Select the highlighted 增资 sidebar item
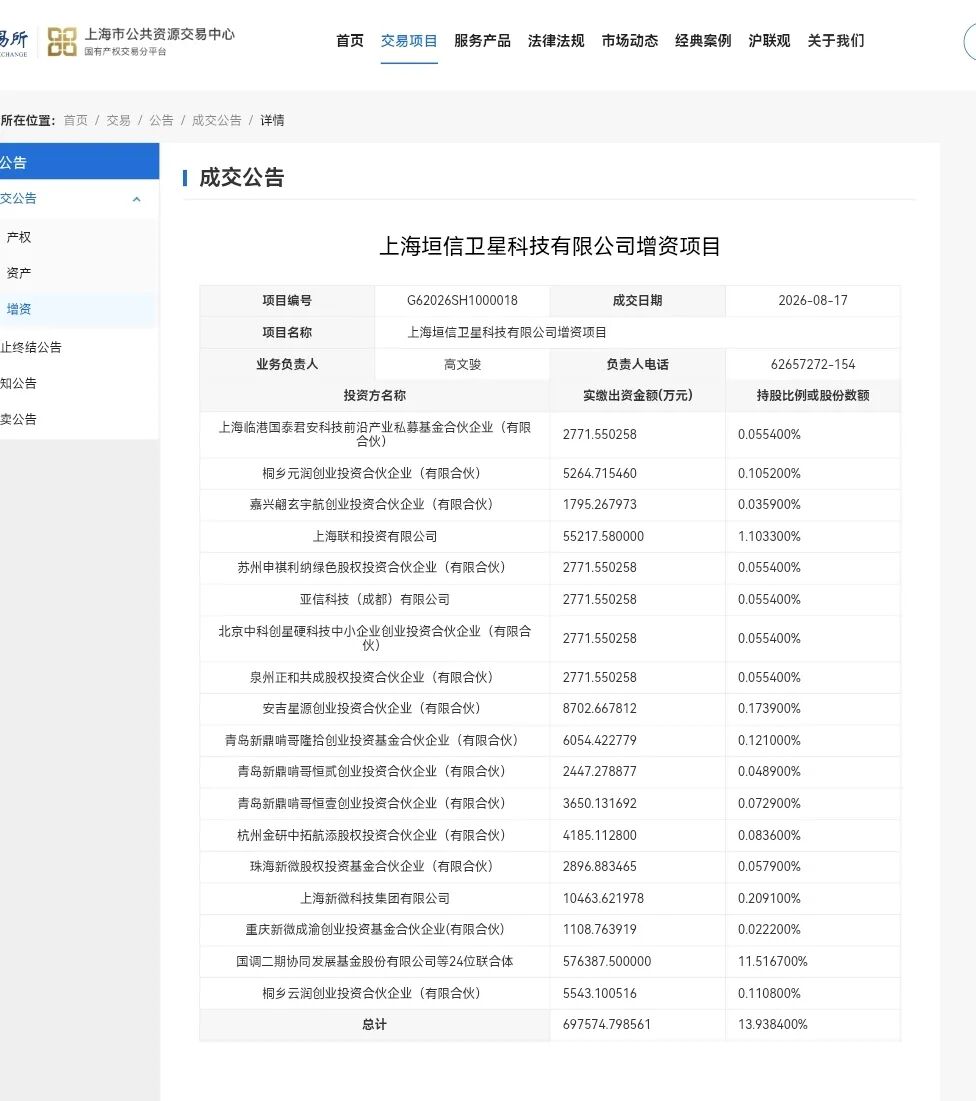Viewport: 976px width, 1101px height. click(x=79, y=309)
